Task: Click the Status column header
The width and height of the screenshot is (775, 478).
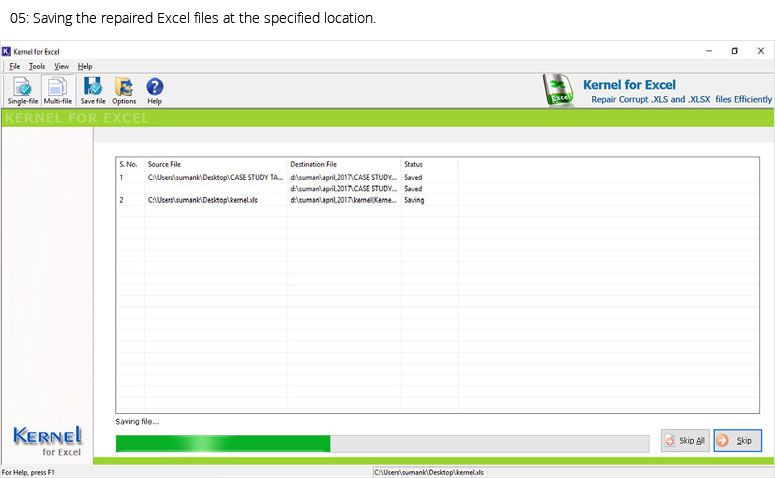Action: (x=413, y=164)
